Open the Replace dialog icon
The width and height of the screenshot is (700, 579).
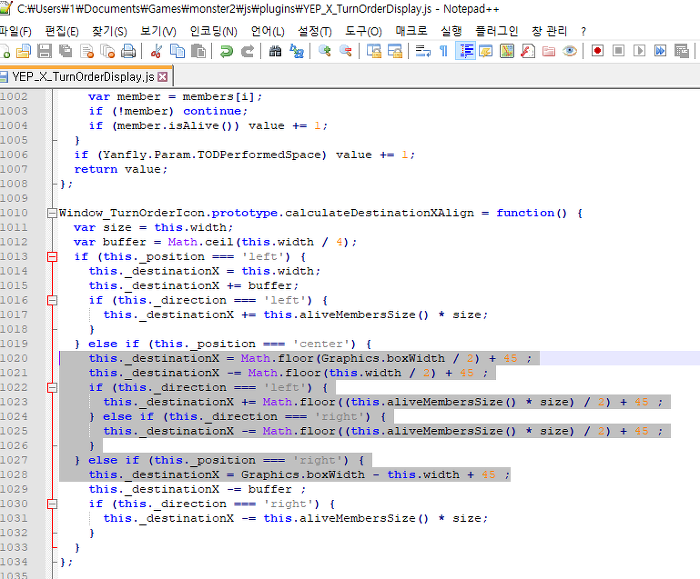pyautogui.click(x=296, y=51)
